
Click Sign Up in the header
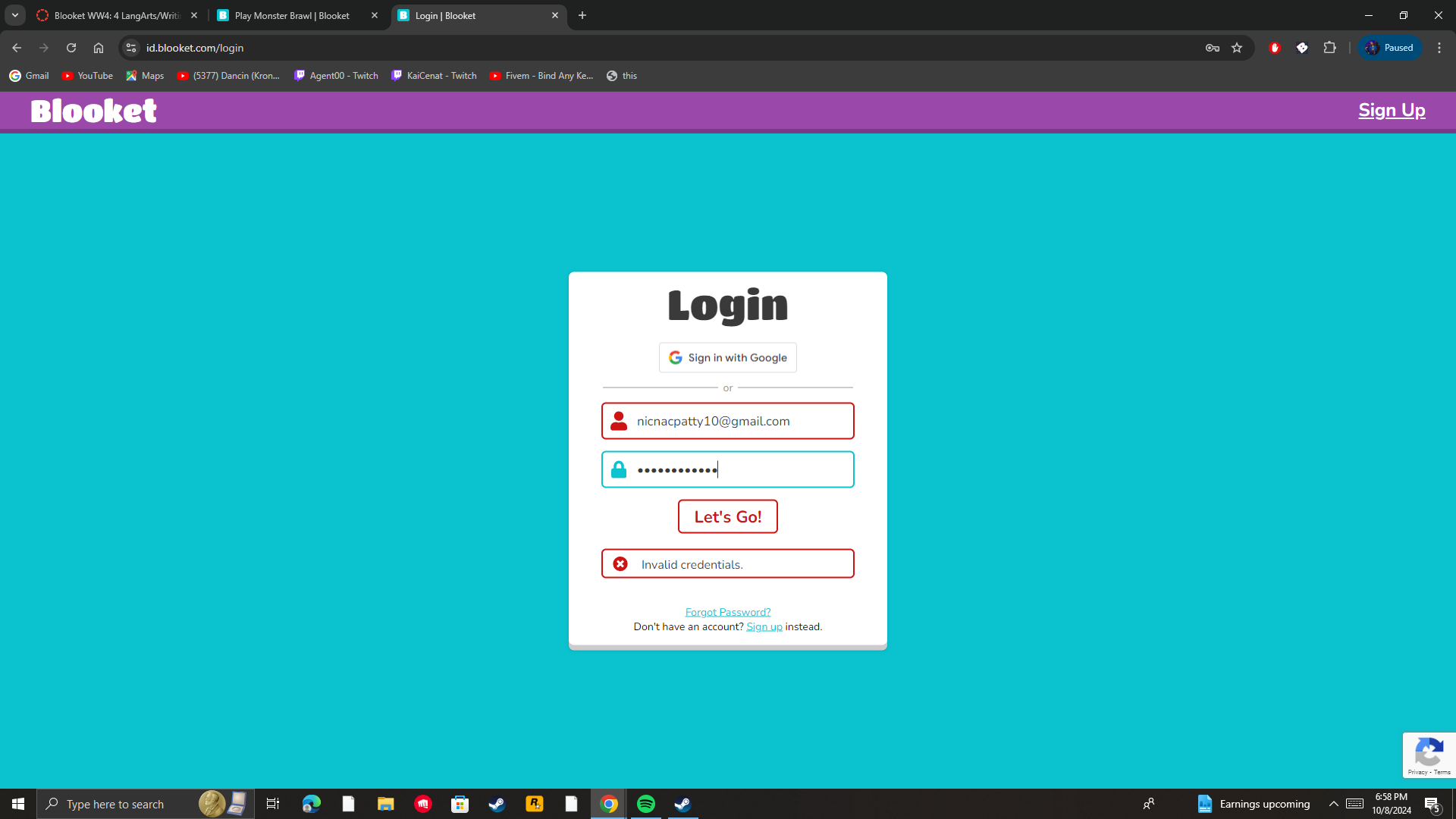click(x=1391, y=111)
